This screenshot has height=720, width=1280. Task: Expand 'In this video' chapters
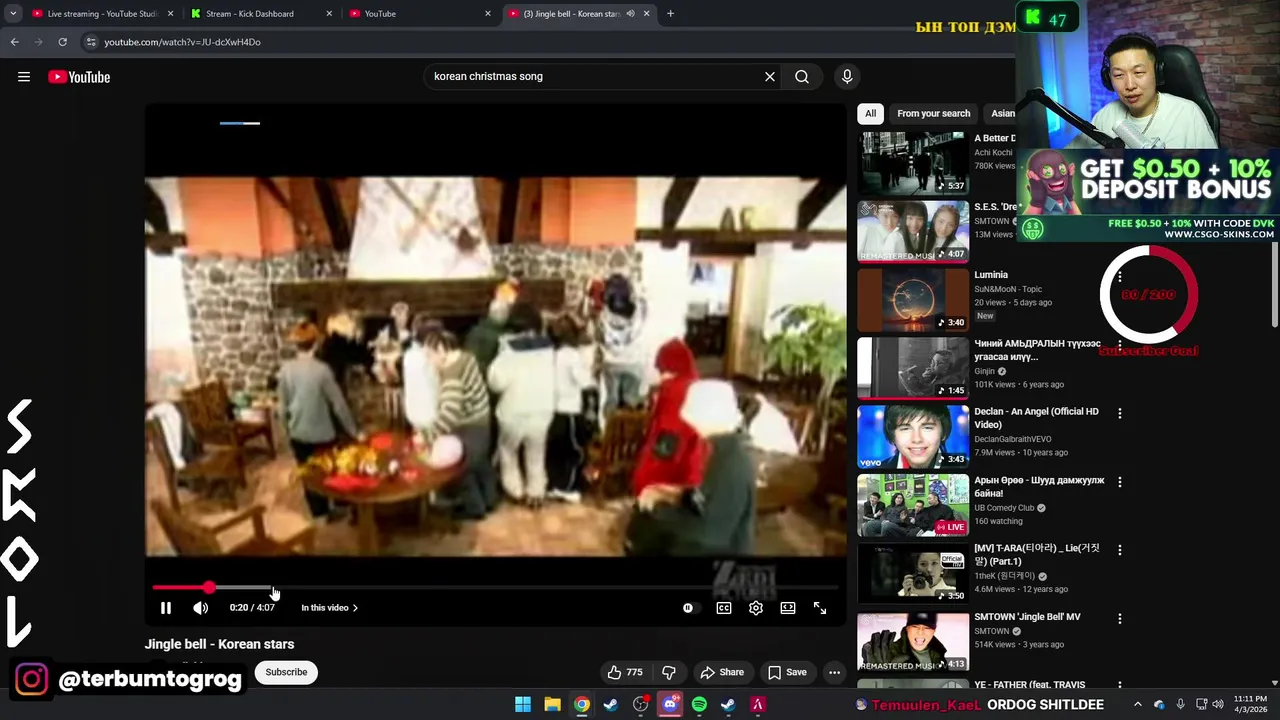click(330, 608)
